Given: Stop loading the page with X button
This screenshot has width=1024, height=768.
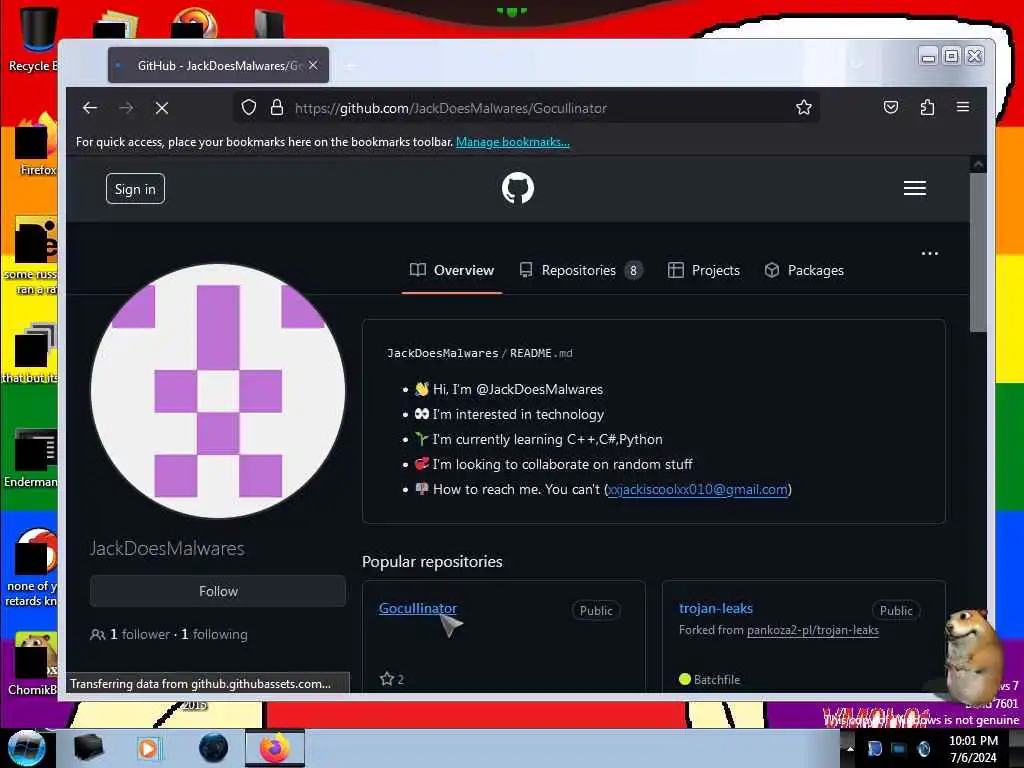Looking at the screenshot, I should (x=162, y=108).
